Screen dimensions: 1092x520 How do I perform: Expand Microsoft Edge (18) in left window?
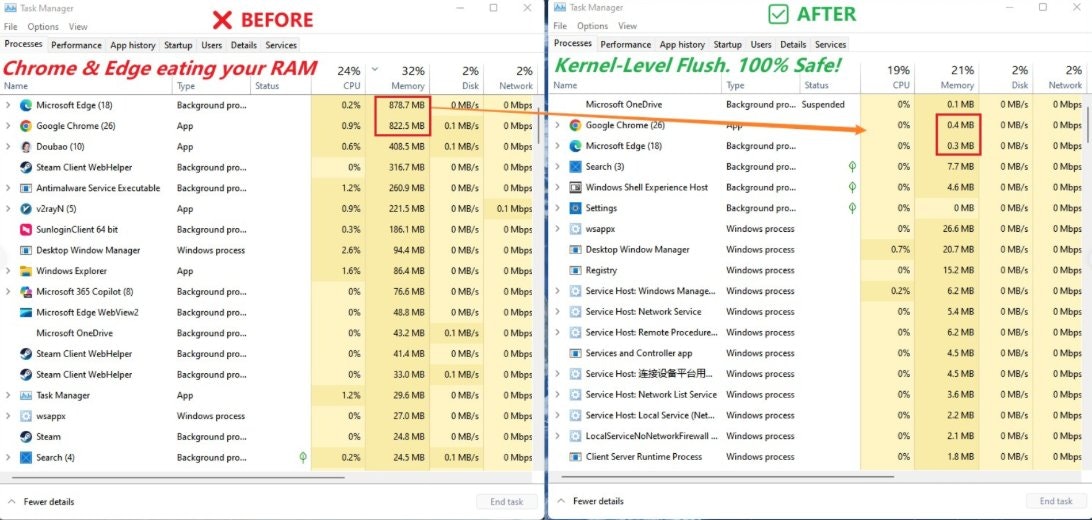(x=8, y=105)
